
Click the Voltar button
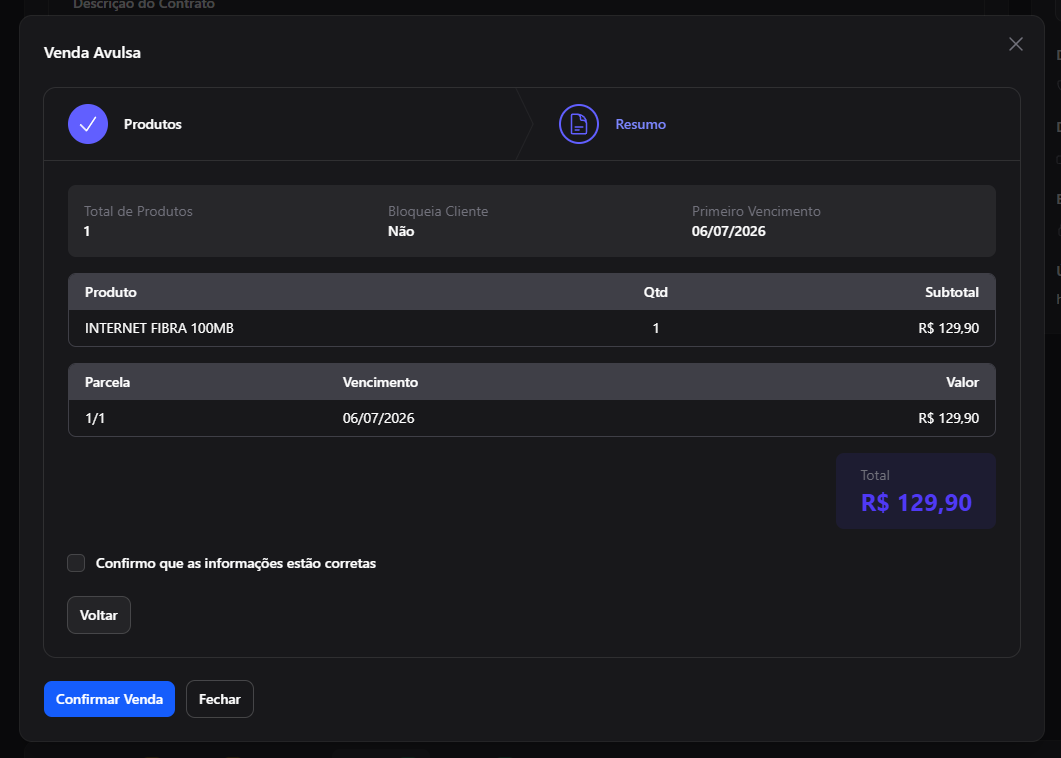click(x=99, y=615)
